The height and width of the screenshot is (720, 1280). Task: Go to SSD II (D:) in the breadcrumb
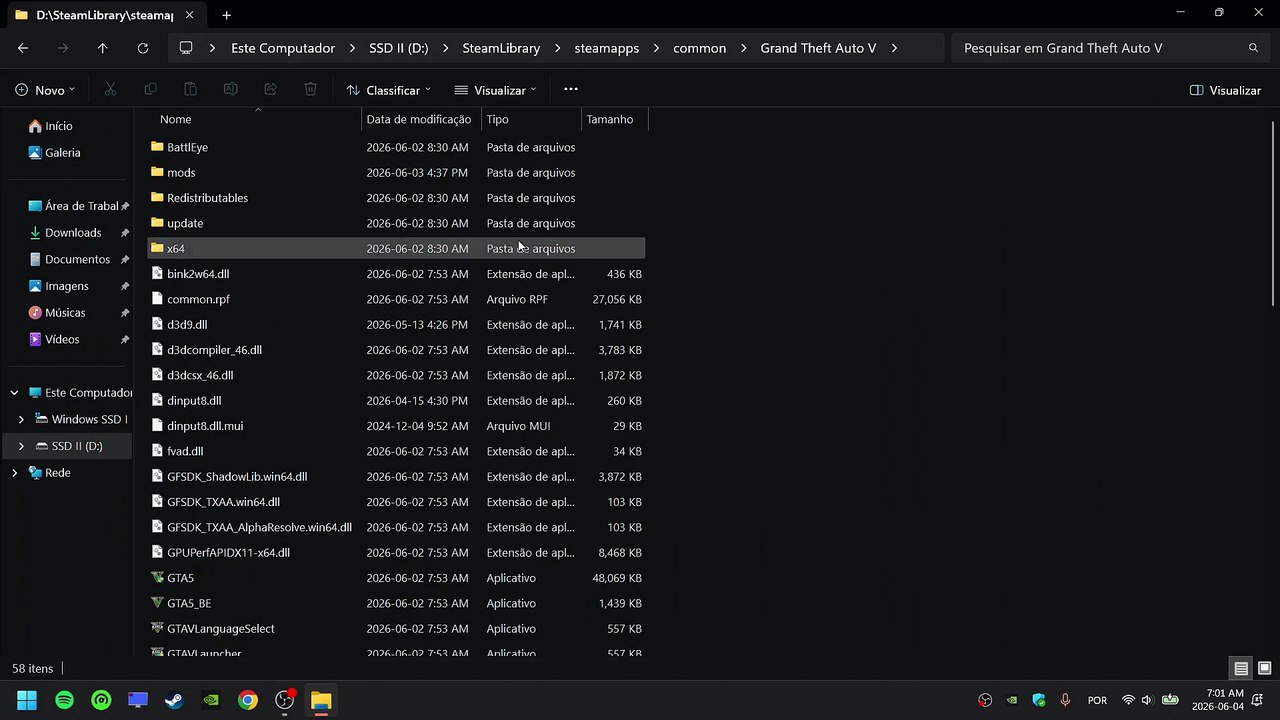coord(398,48)
